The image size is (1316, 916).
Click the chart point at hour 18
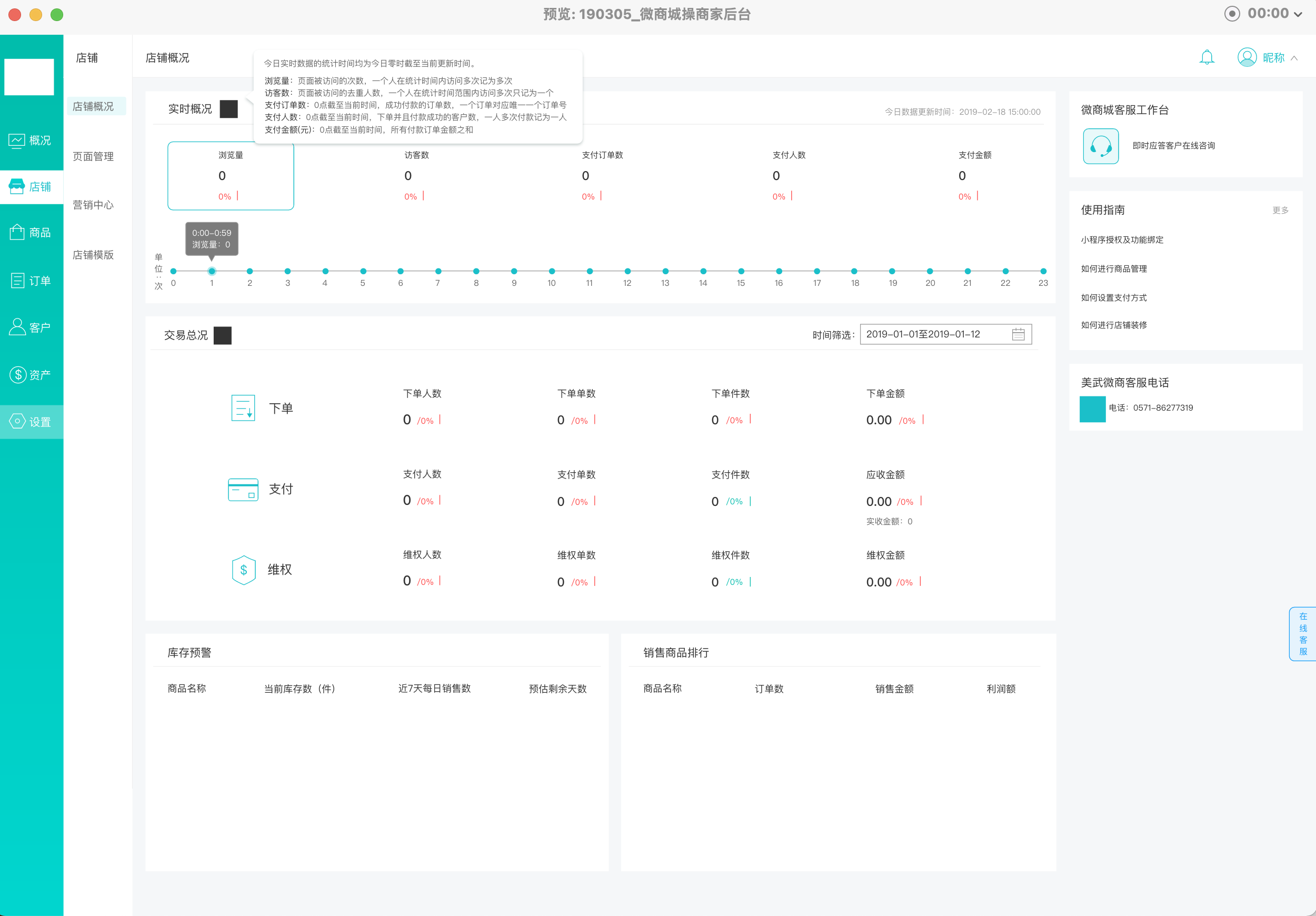[x=854, y=271]
